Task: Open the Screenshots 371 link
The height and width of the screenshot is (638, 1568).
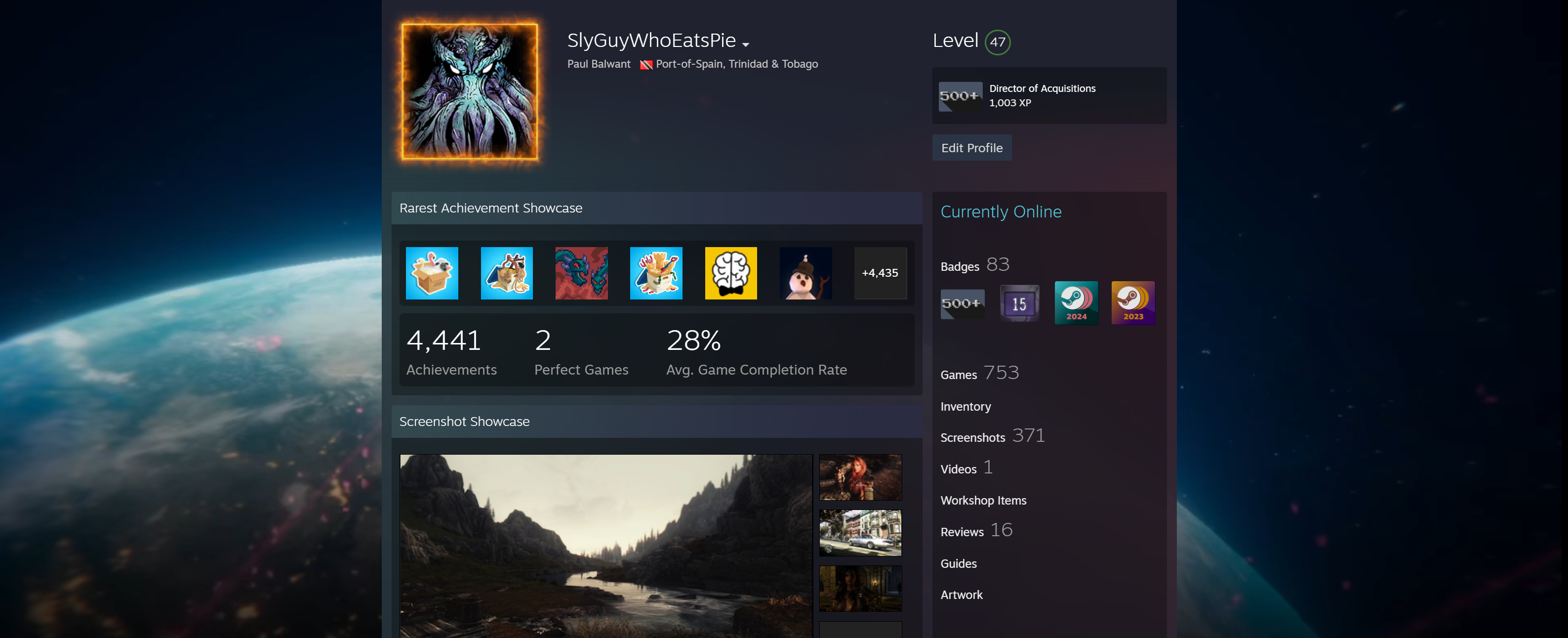Action: point(992,436)
